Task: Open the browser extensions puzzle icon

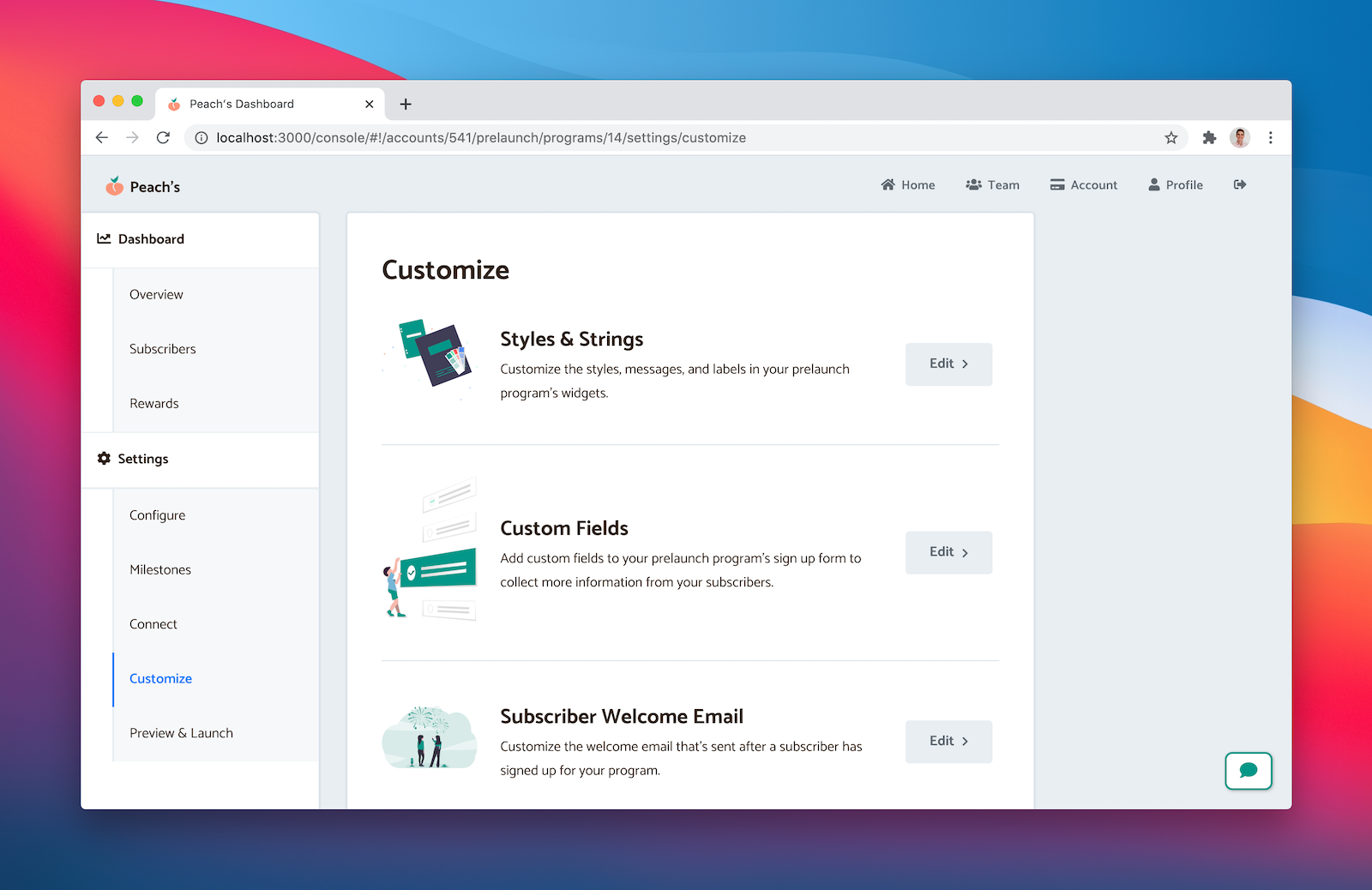Action: [1209, 137]
